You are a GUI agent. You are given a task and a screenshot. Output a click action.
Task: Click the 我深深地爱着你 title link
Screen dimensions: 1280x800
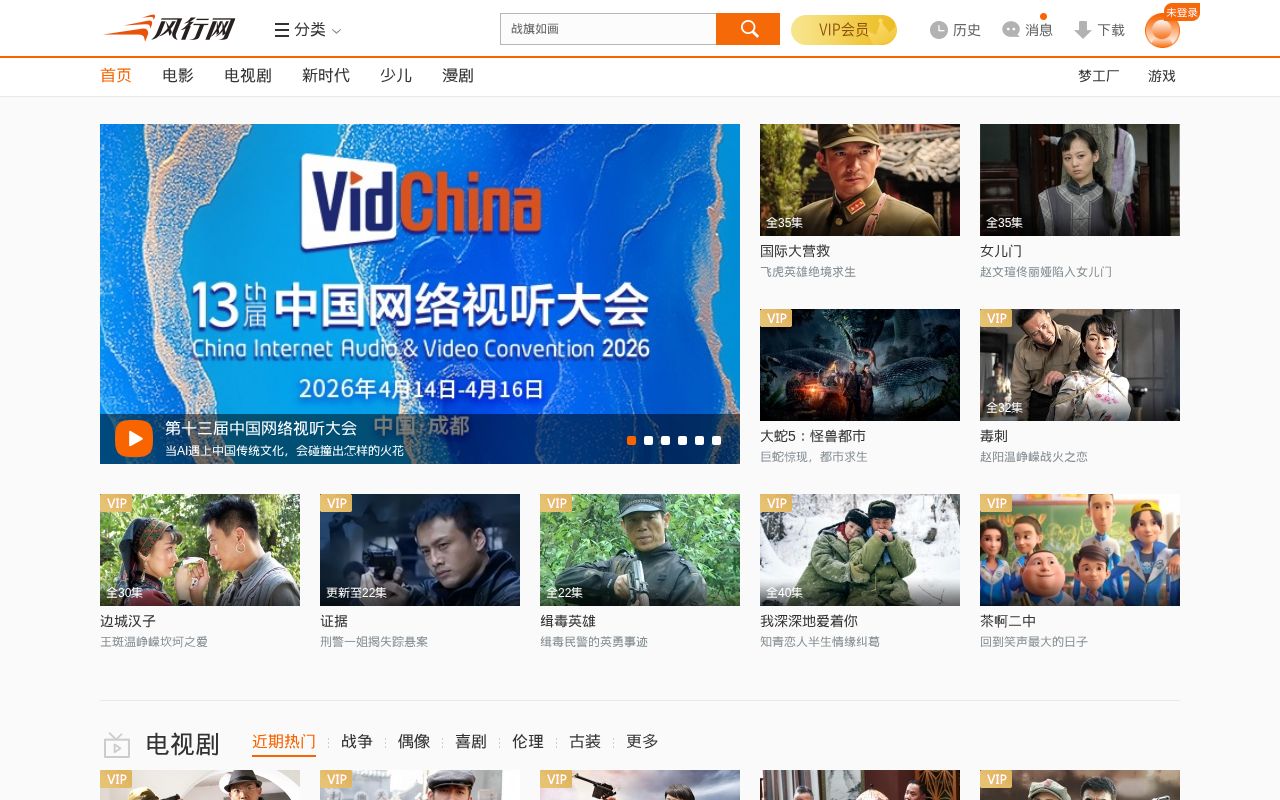tap(809, 621)
